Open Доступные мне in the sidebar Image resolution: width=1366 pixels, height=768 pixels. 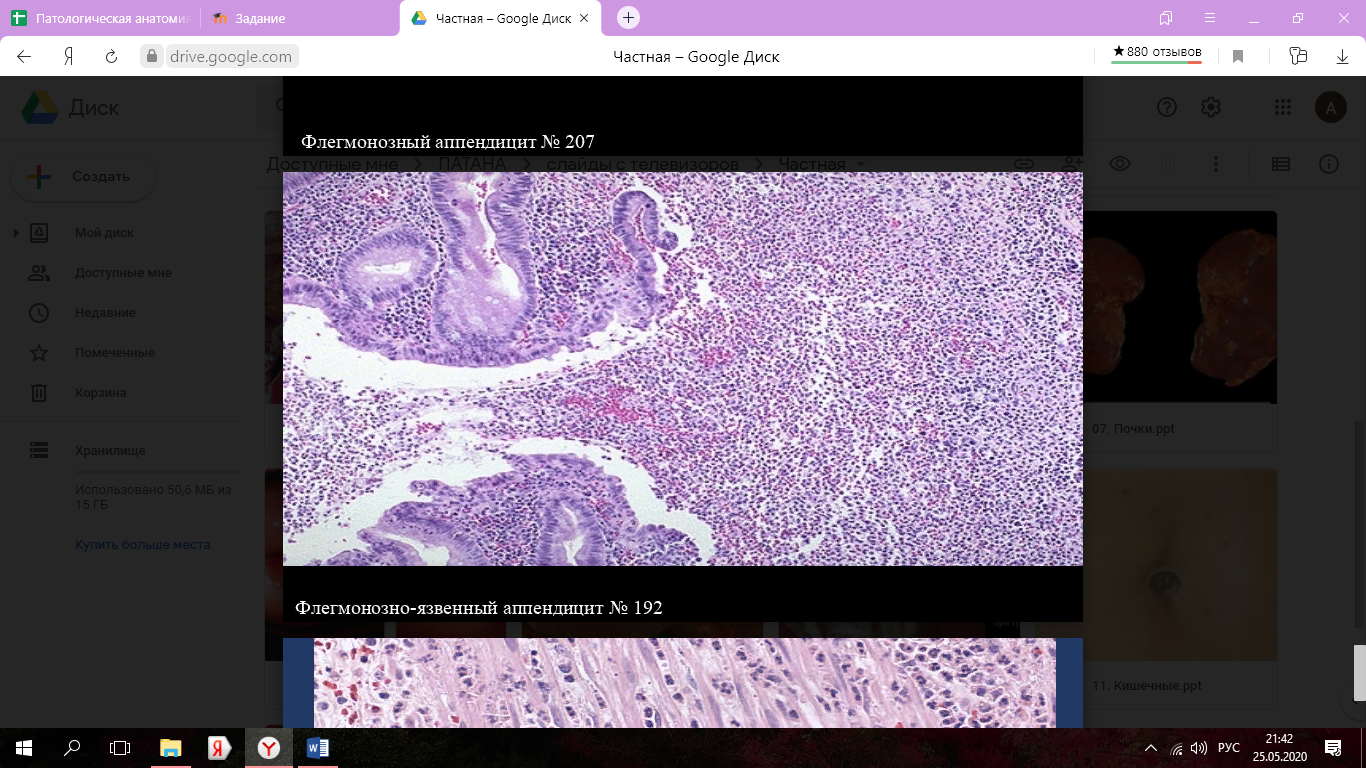click(x=123, y=273)
